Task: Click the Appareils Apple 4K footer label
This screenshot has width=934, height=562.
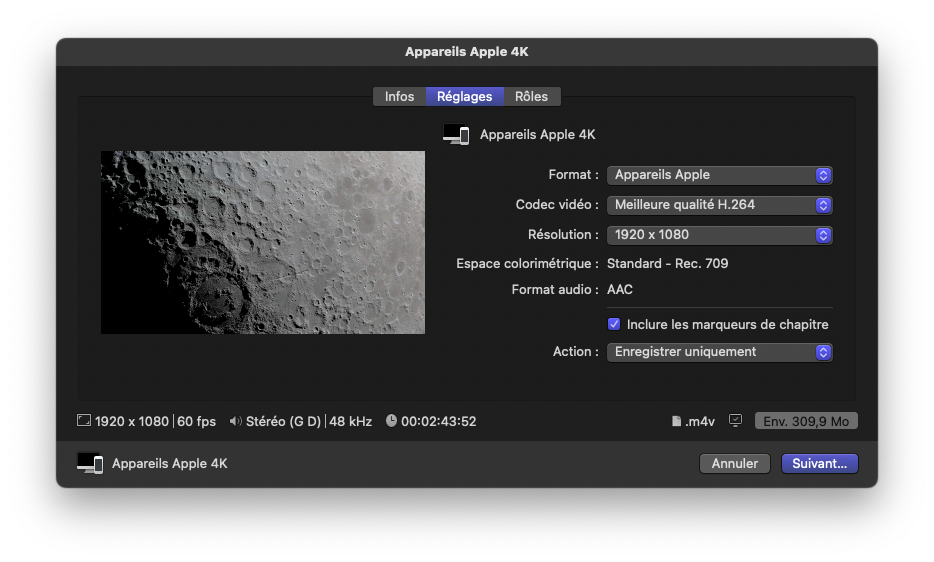Action: click(x=170, y=464)
